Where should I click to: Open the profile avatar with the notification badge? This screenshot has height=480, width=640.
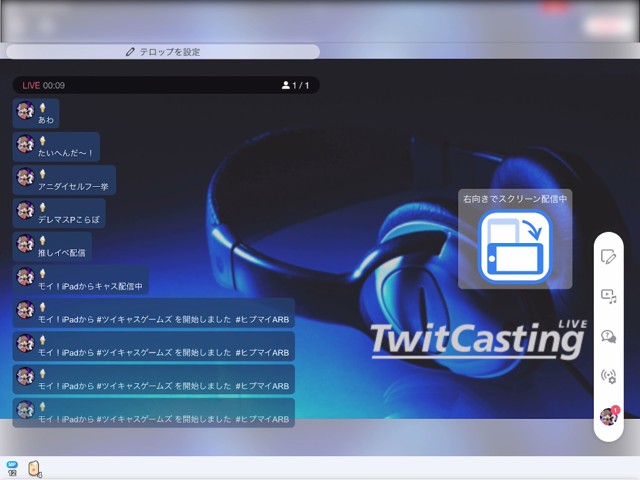click(x=609, y=416)
